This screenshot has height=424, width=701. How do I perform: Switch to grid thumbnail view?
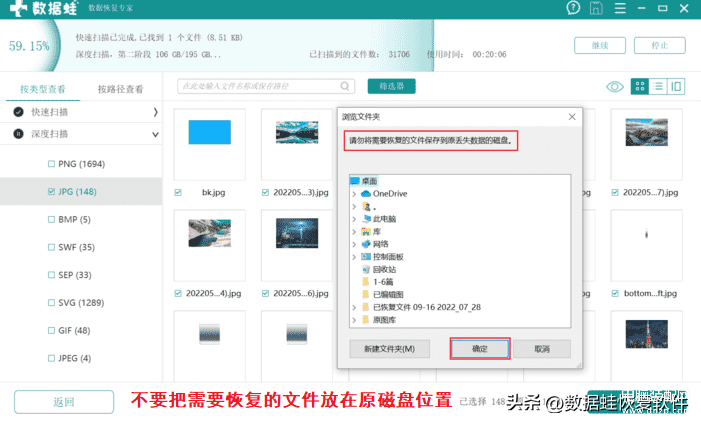coord(640,86)
